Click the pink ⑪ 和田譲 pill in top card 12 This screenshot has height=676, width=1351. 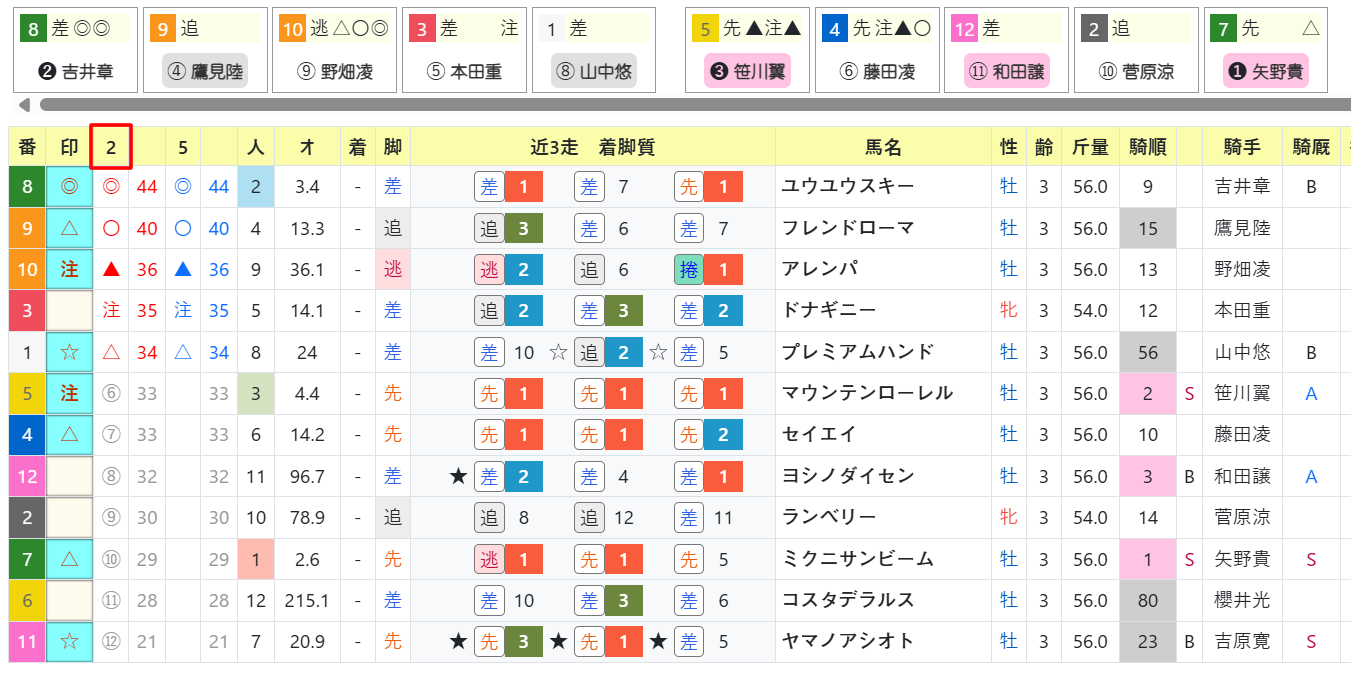[x=1007, y=72]
